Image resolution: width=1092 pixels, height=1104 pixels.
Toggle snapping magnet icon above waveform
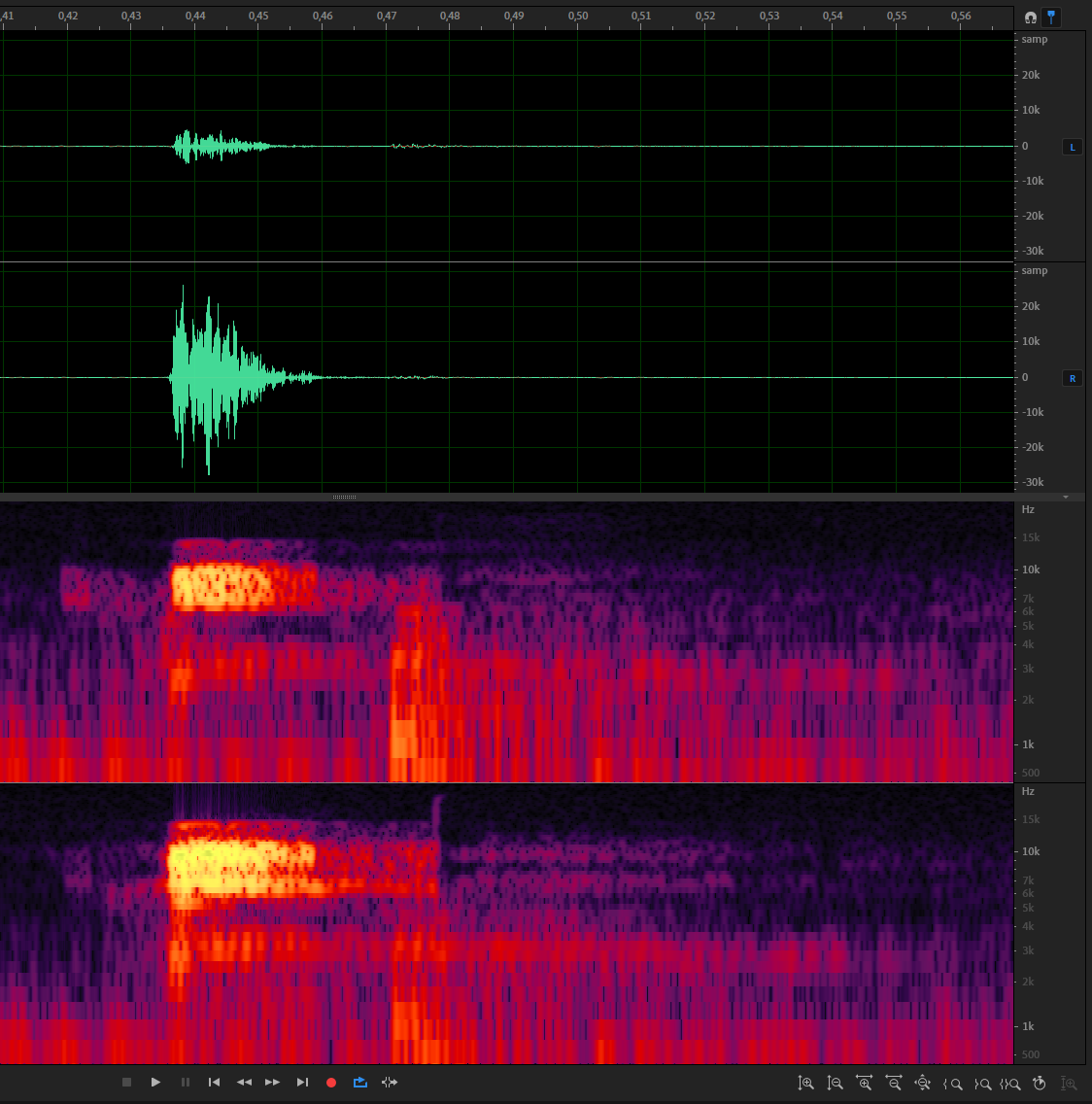(1031, 17)
